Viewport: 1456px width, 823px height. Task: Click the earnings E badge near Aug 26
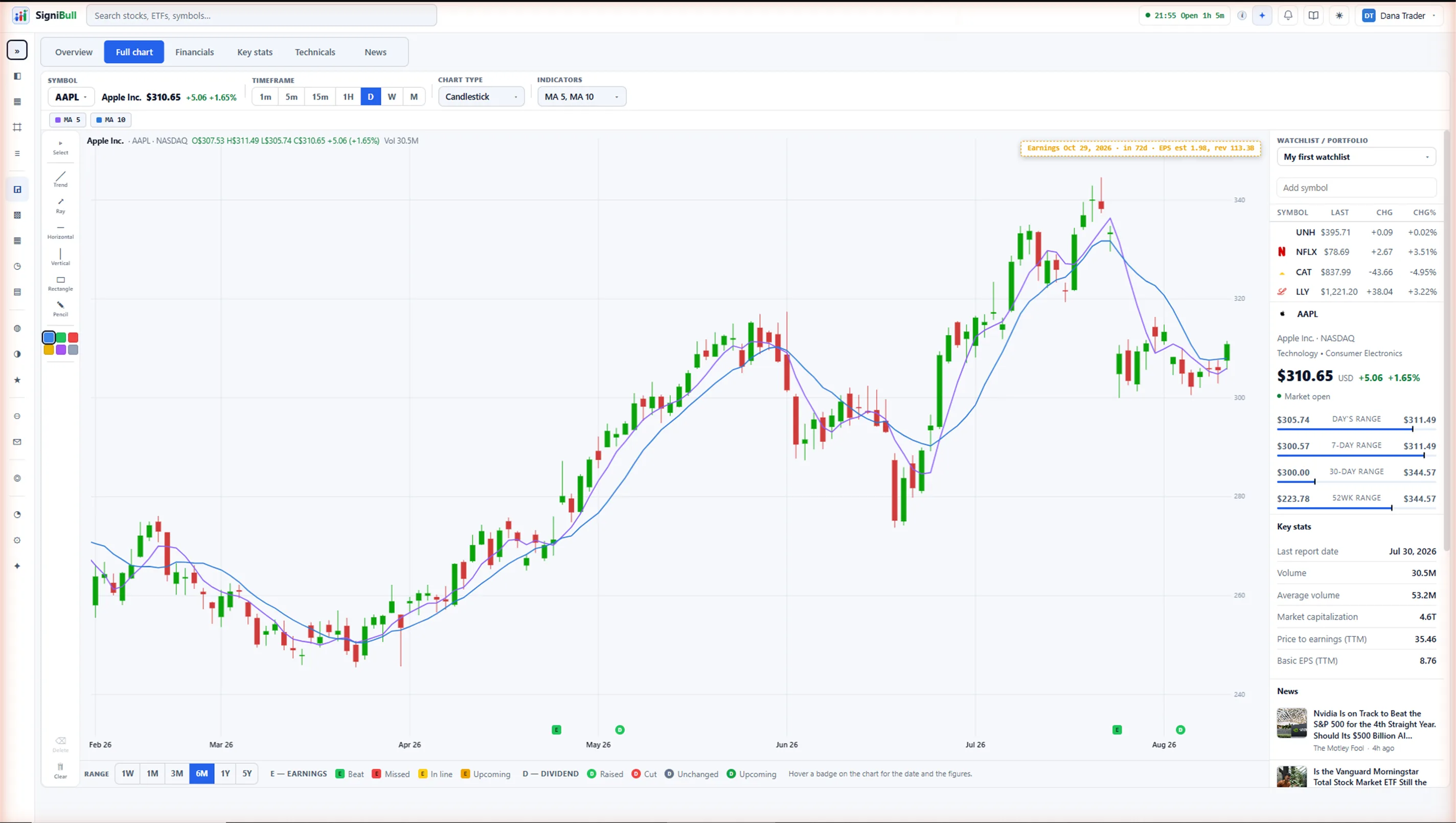[1117, 730]
